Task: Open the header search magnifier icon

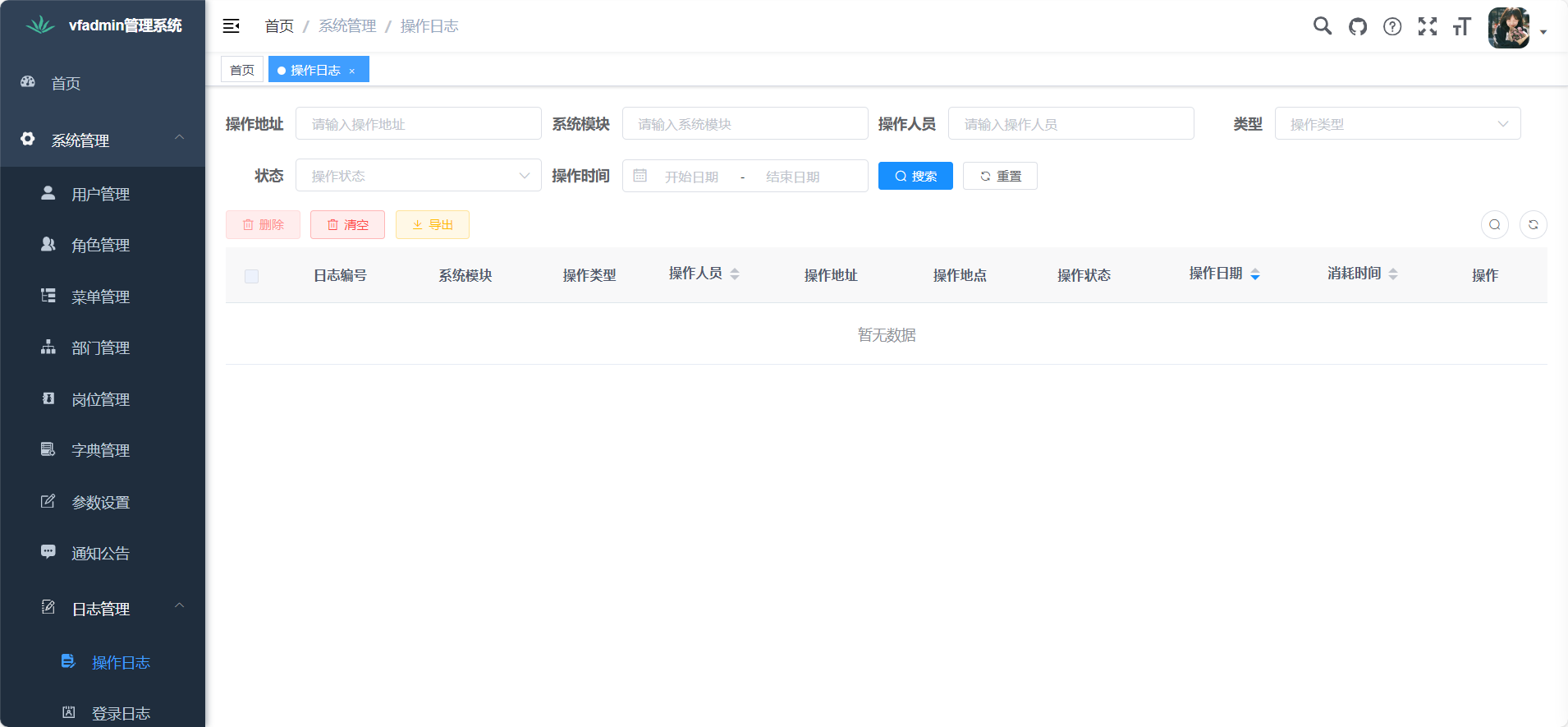Action: tap(1322, 26)
